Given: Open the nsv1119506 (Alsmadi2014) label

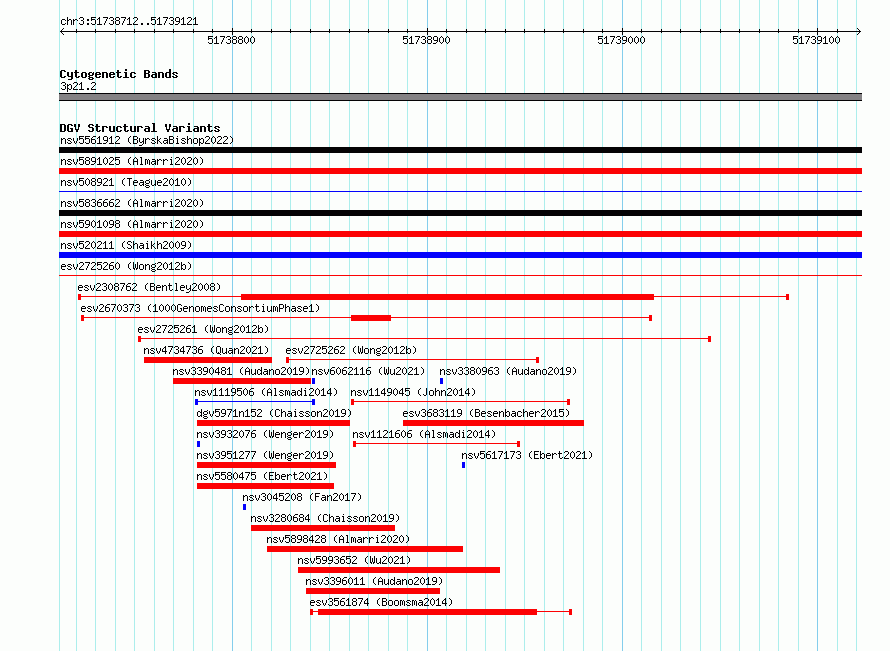Looking at the screenshot, I should pos(266,392).
